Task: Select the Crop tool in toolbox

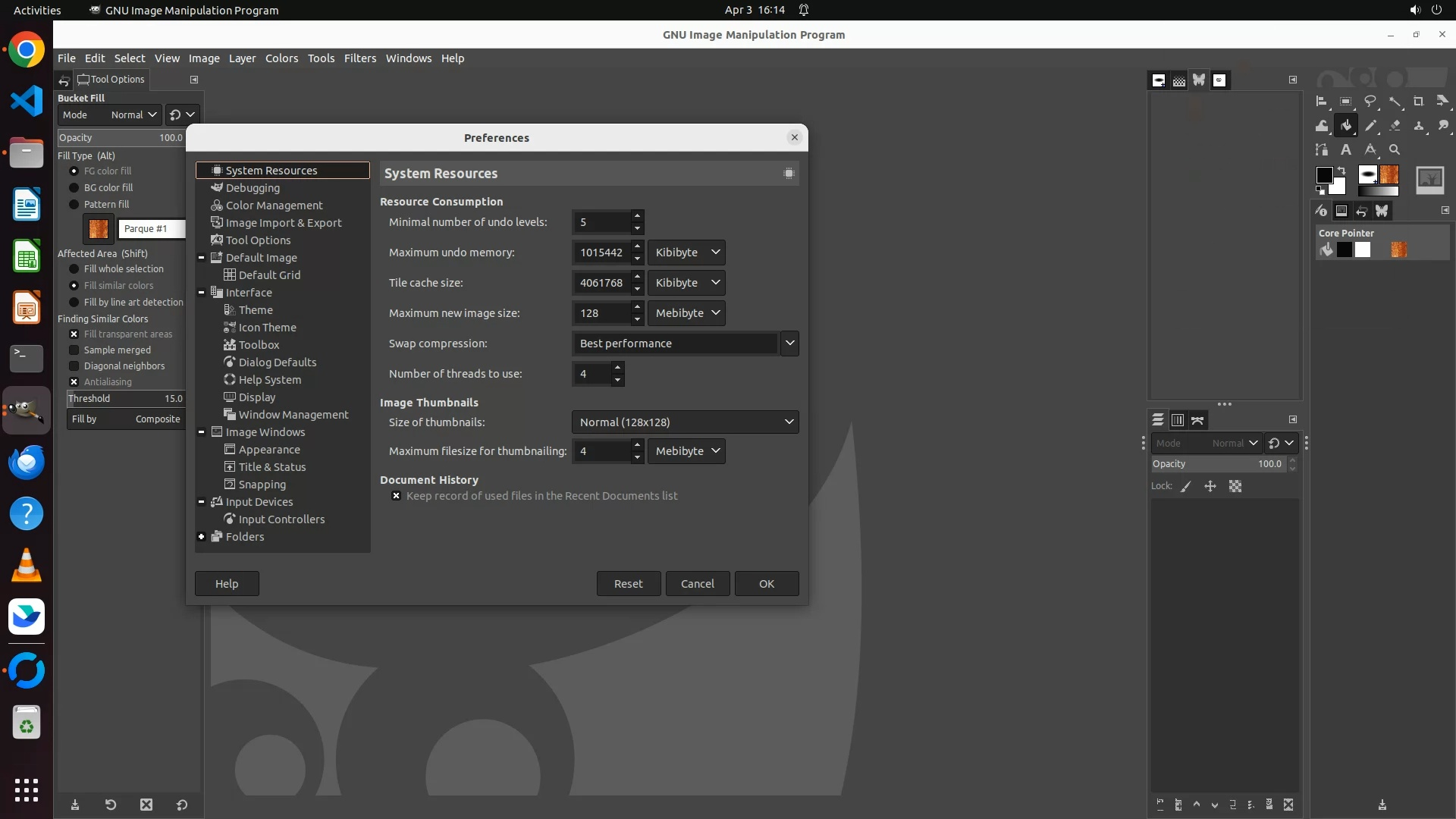Action: pyautogui.click(x=1418, y=102)
